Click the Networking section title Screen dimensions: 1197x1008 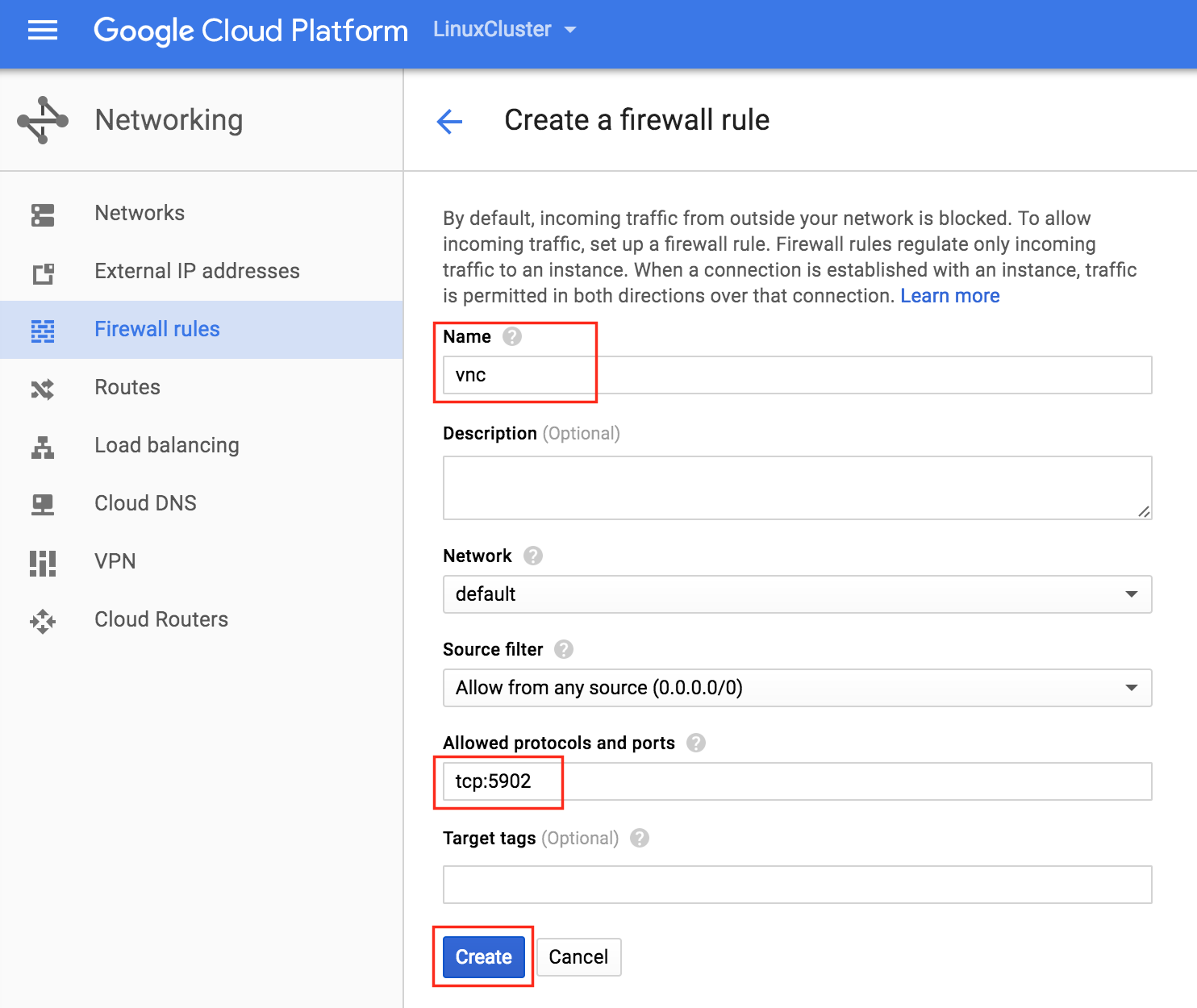pyautogui.click(x=169, y=120)
